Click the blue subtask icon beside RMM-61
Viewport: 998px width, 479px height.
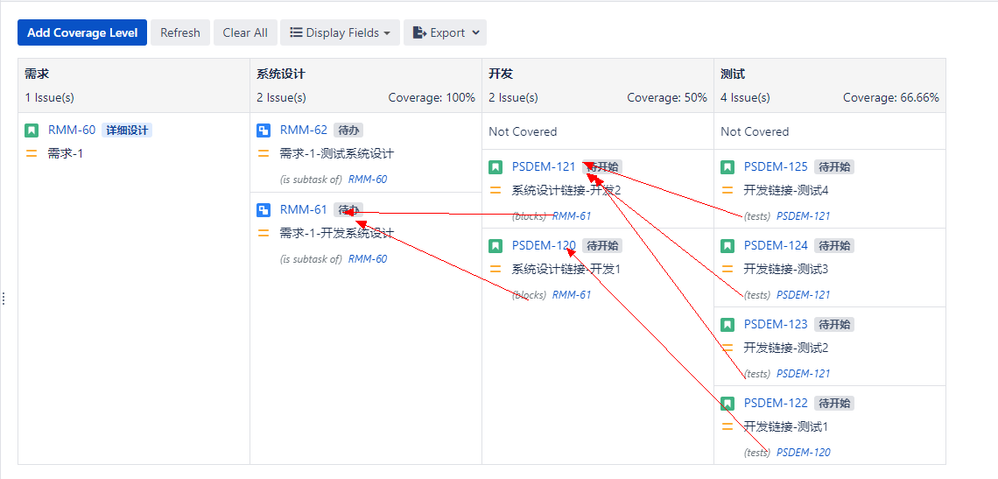[264, 210]
